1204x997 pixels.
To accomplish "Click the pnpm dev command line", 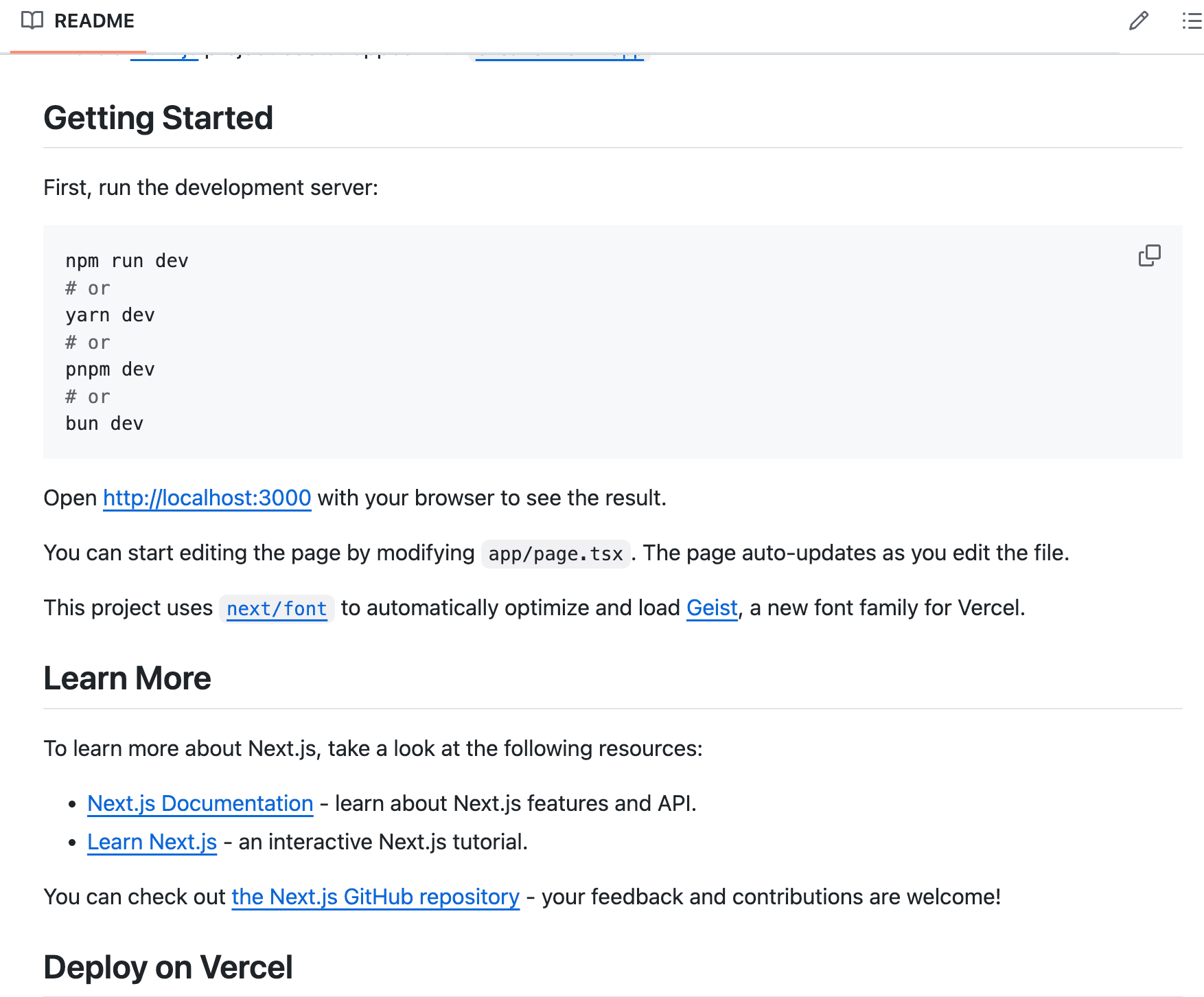I will point(110,369).
